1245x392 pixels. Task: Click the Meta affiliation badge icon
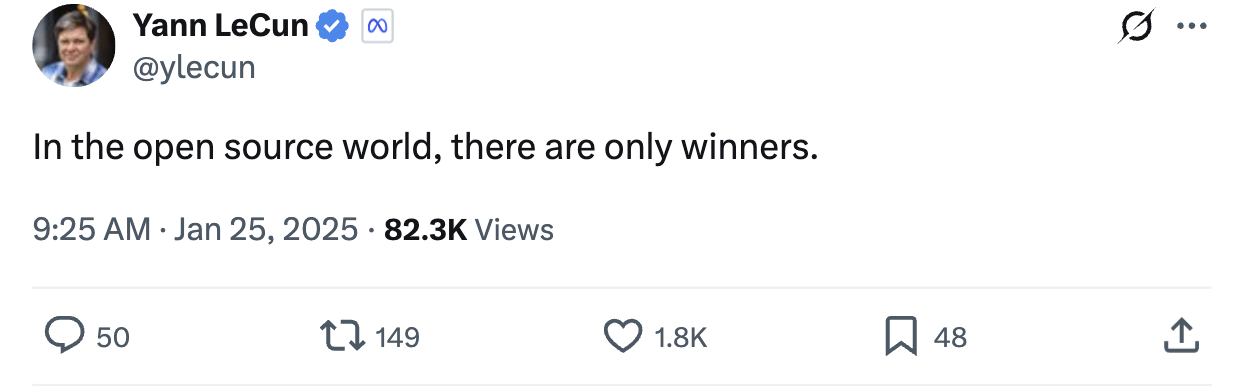tap(376, 27)
